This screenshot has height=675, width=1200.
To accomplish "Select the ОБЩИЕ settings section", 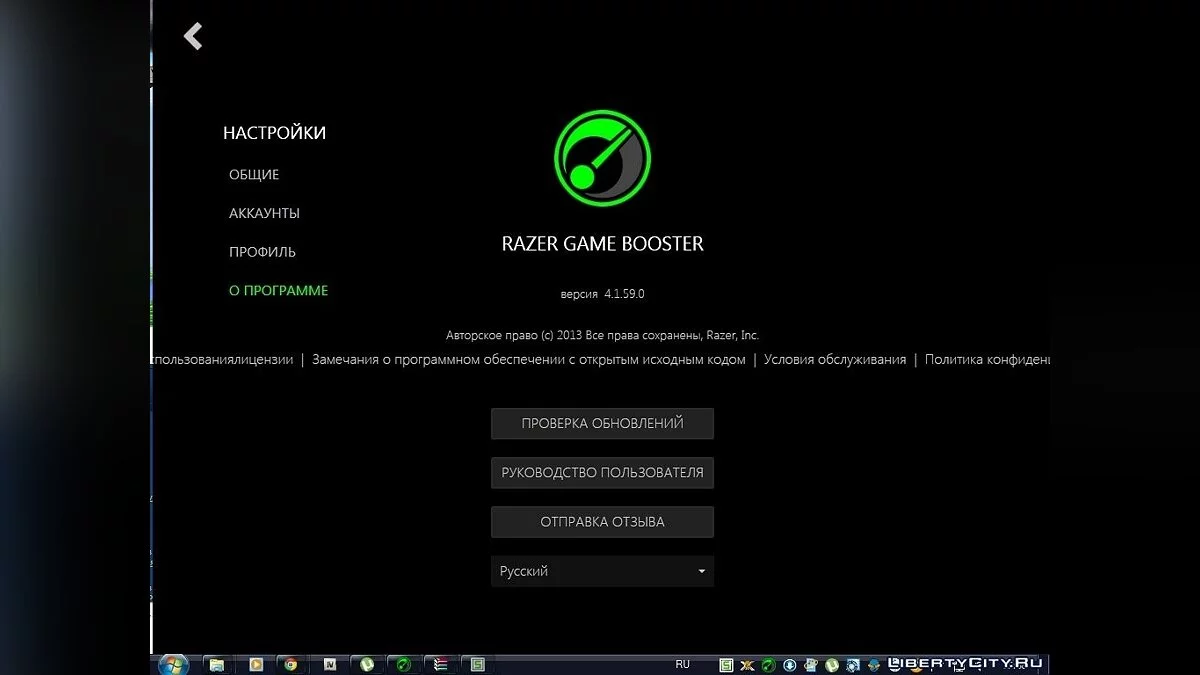I will coord(253,173).
